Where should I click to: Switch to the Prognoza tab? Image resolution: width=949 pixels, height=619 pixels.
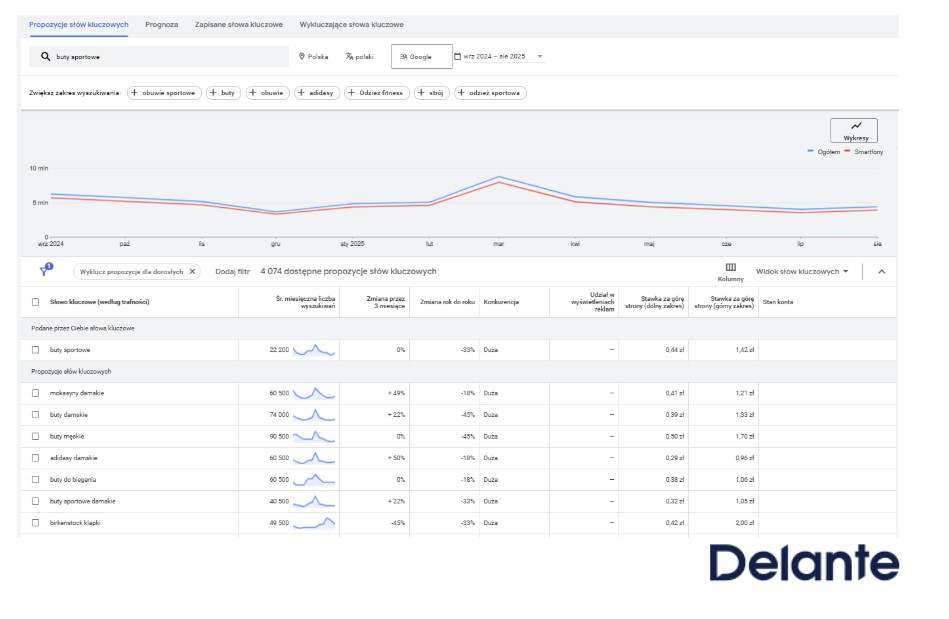tap(162, 24)
